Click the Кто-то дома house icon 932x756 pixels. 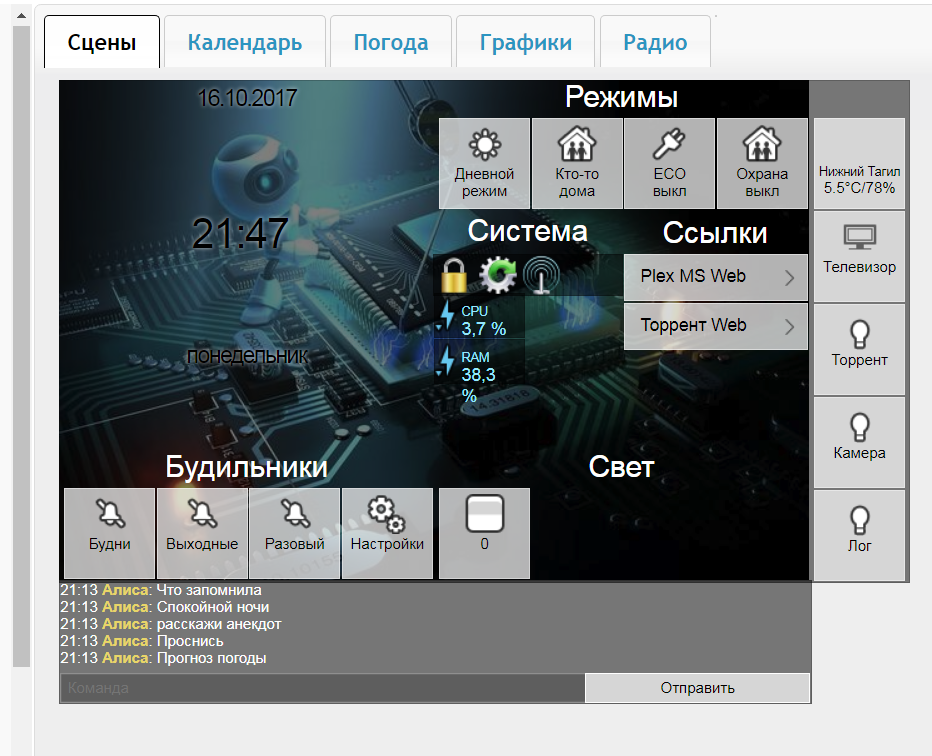(x=577, y=163)
